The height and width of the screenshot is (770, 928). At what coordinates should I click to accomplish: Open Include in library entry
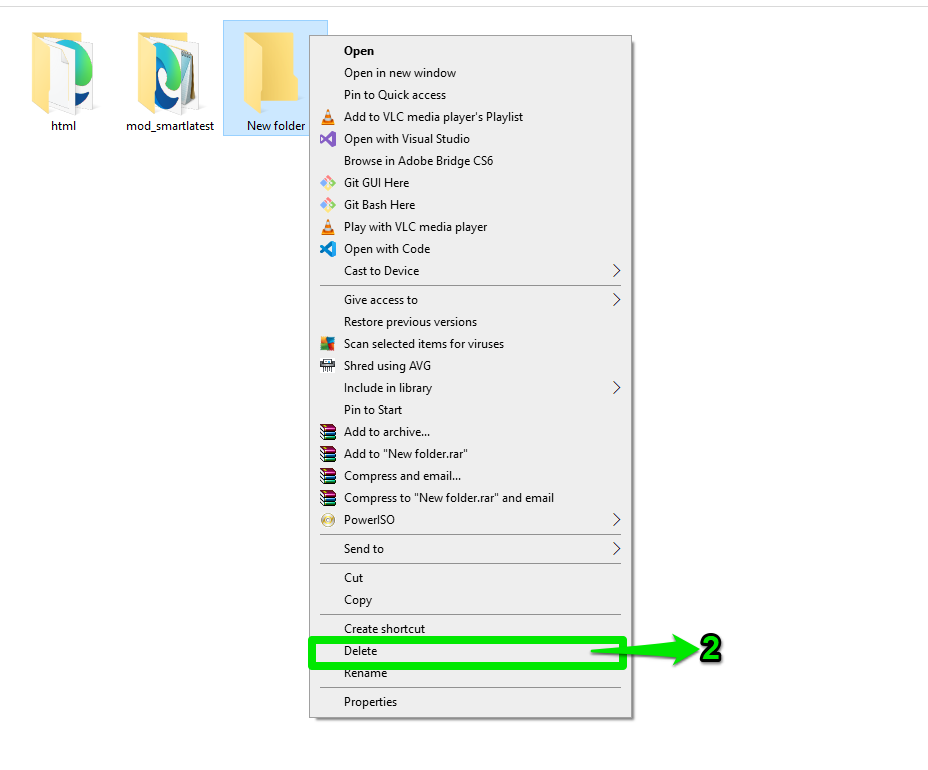click(x=471, y=388)
